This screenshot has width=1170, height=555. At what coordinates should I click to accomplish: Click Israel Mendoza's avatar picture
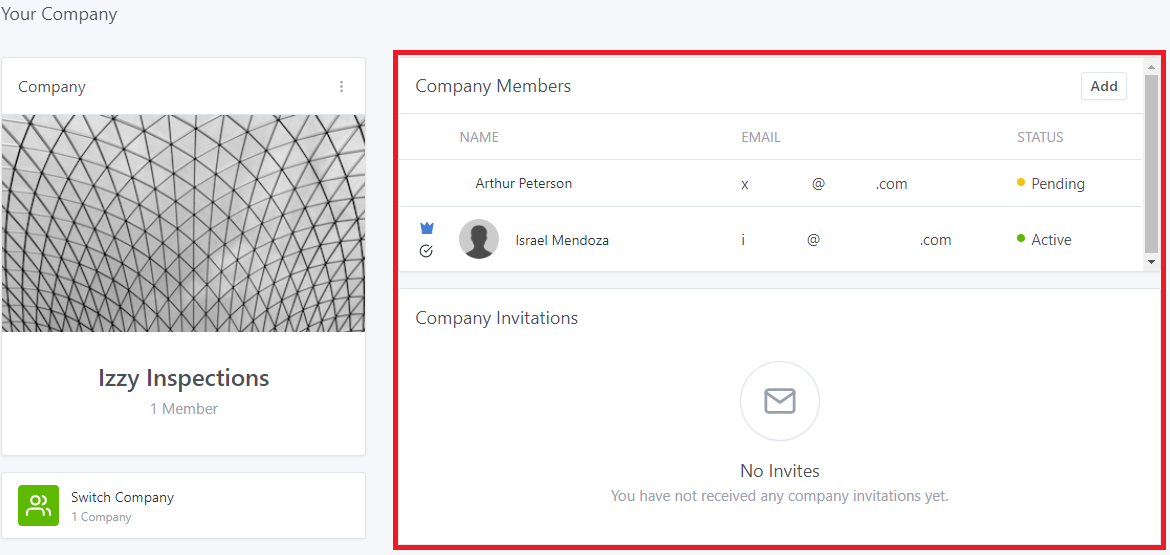(479, 239)
